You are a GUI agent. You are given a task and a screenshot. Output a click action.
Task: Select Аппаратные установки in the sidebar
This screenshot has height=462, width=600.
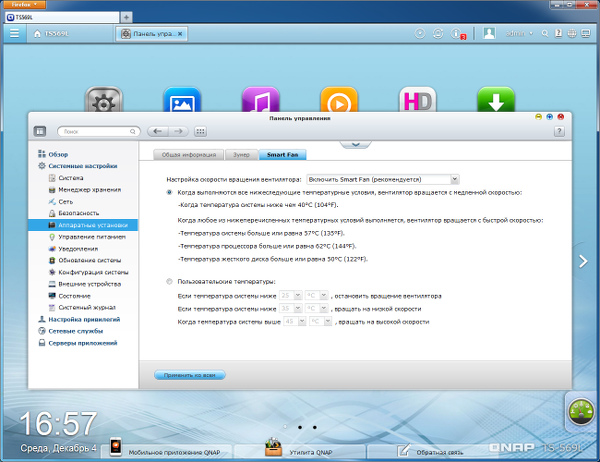[x=83, y=225]
